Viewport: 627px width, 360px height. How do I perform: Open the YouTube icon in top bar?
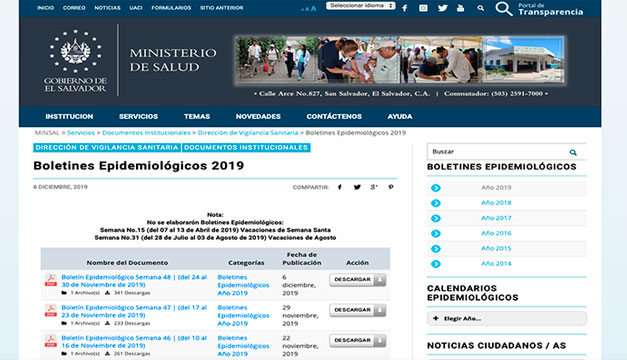click(461, 8)
